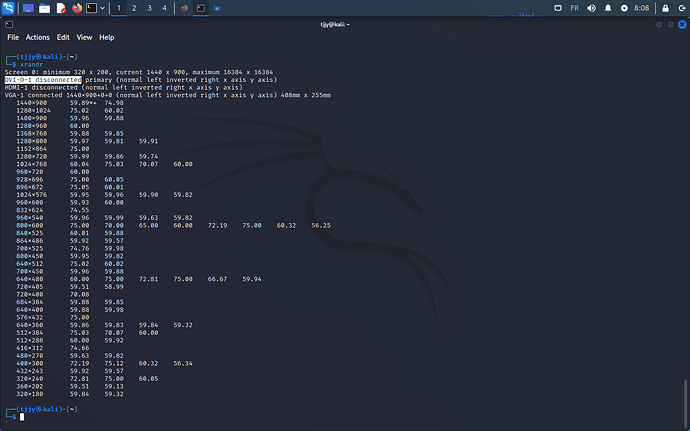690x431 pixels.
Task: Click the 56.34 refresh rate value
Action: tap(183, 363)
